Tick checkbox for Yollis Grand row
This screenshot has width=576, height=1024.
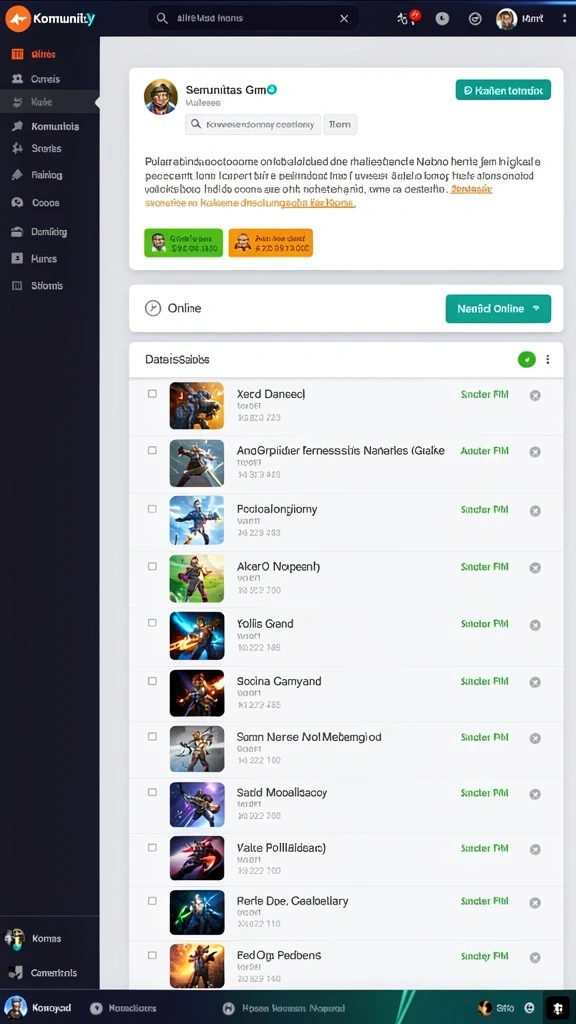pos(152,623)
